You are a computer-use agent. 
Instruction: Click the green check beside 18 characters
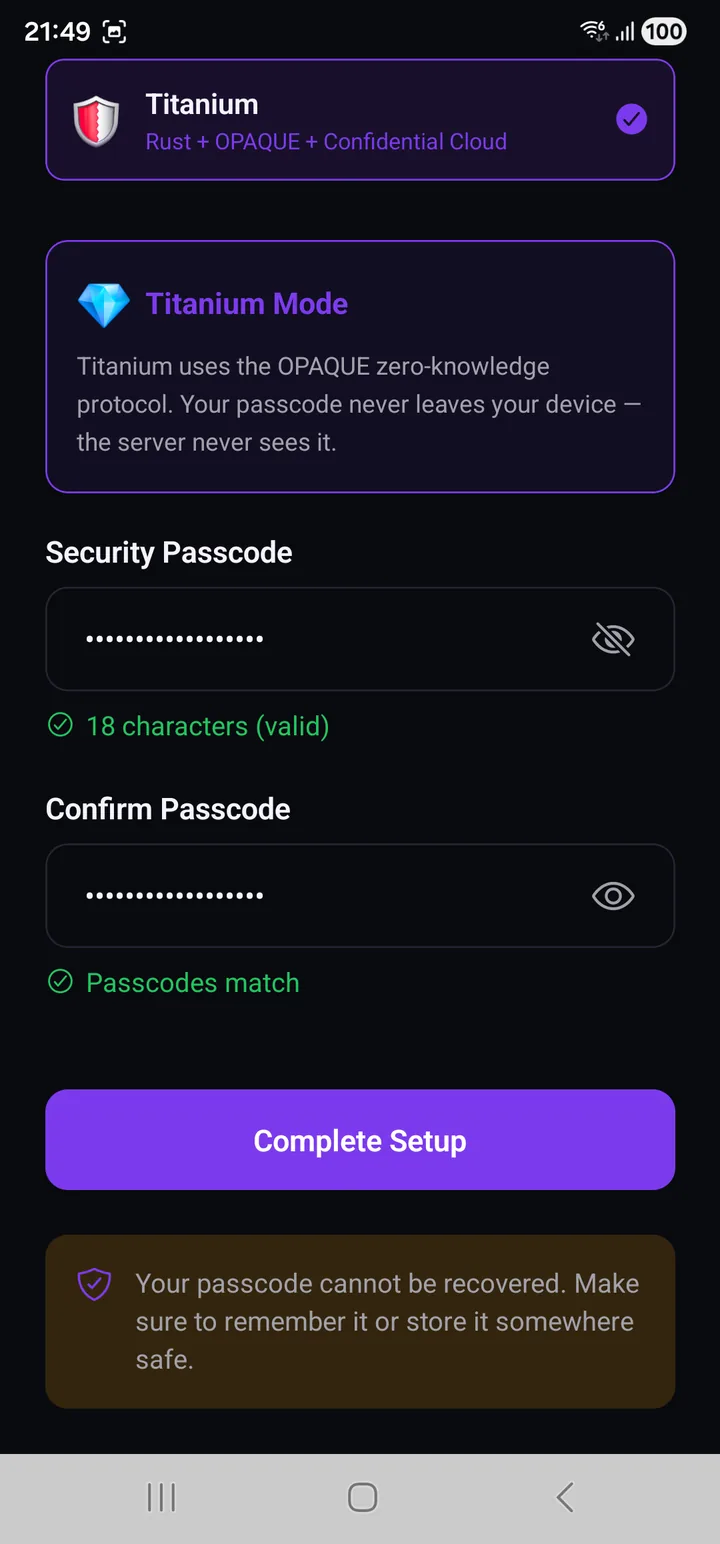60,725
